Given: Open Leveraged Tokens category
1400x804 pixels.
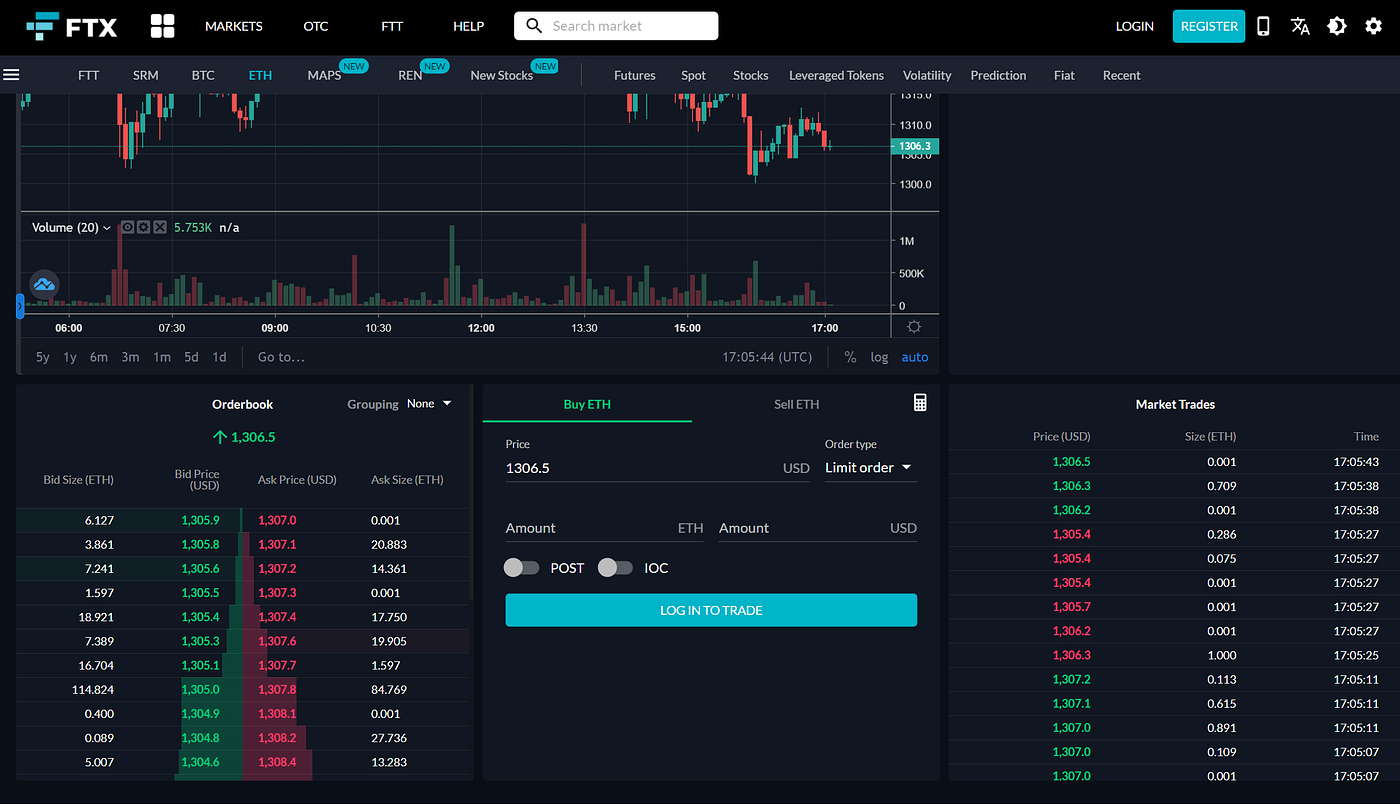Looking at the screenshot, I should [x=837, y=75].
